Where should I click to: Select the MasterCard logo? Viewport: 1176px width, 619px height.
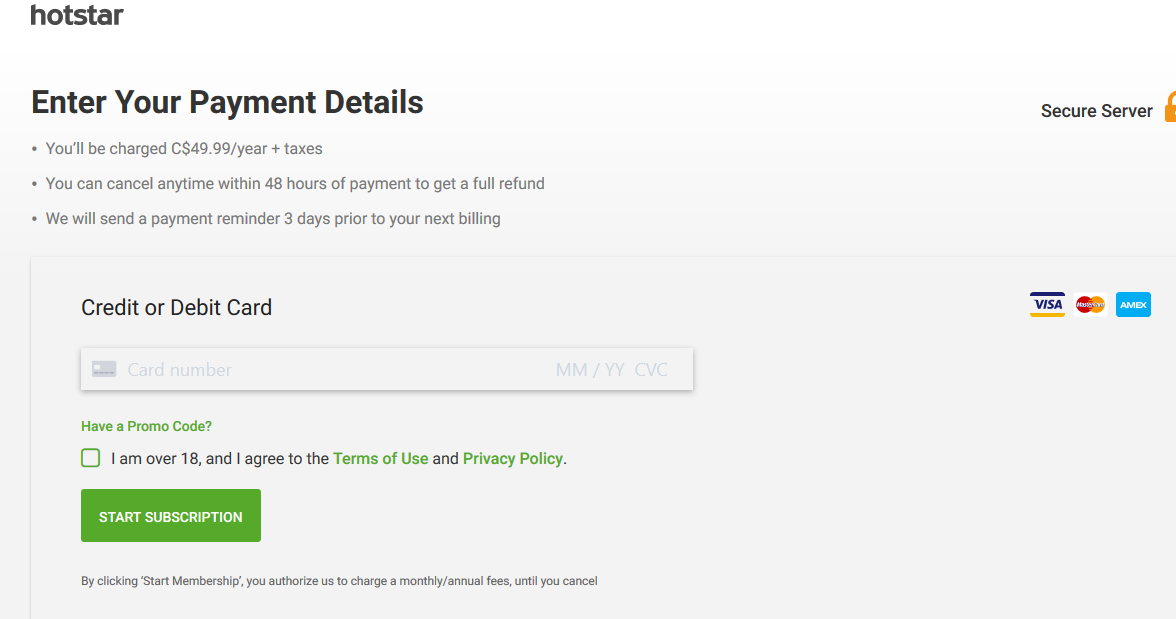click(x=1090, y=305)
